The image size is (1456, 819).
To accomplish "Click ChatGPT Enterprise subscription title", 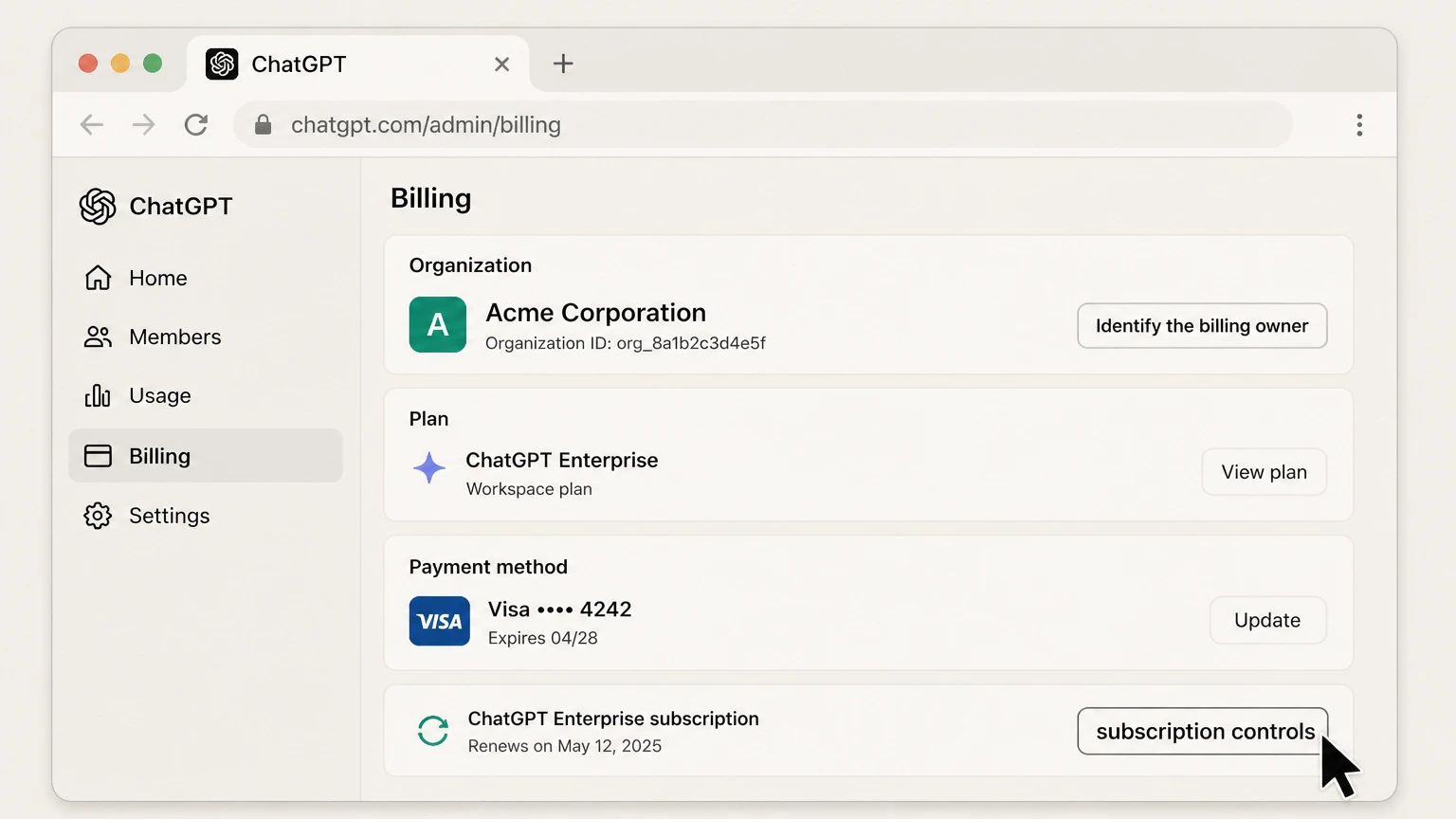I will [x=613, y=719].
